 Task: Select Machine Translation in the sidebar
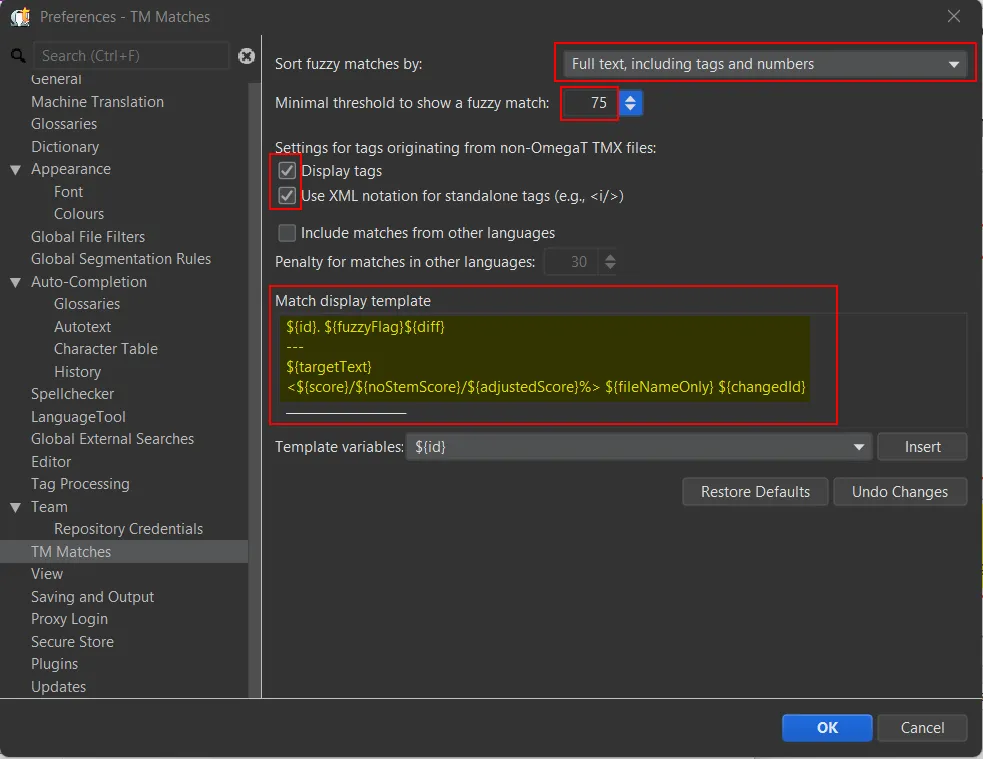coord(97,102)
